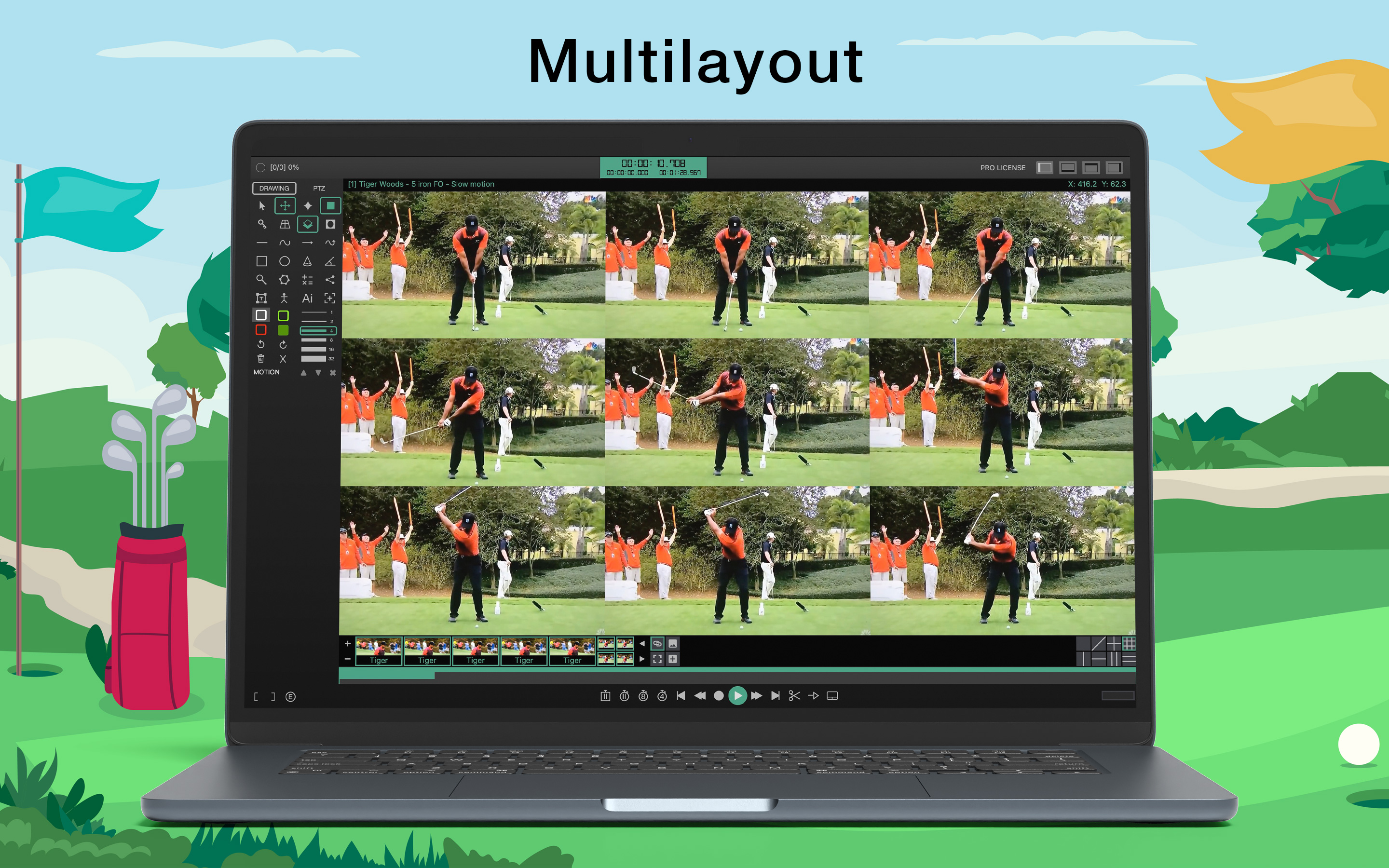Select the circle shape tool
The image size is (1389, 868).
(x=284, y=261)
